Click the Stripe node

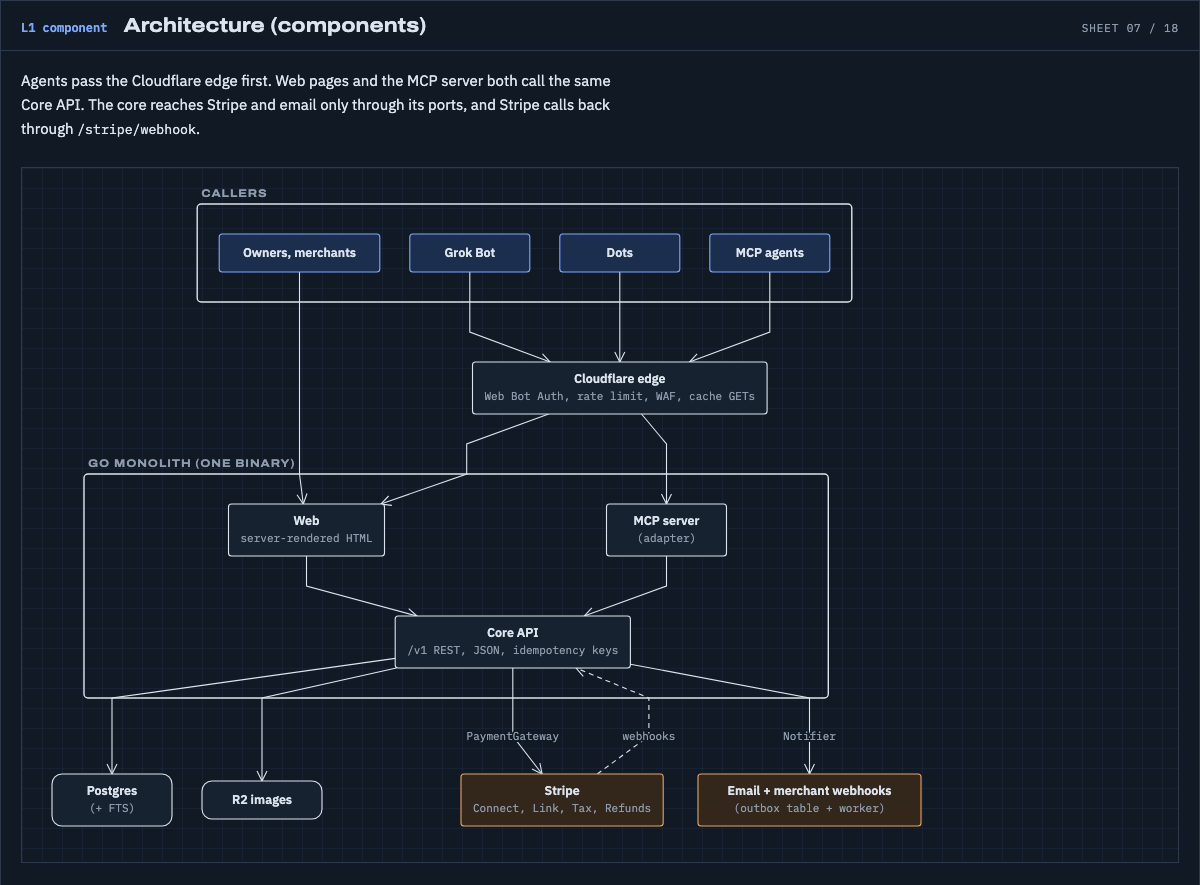tap(562, 800)
